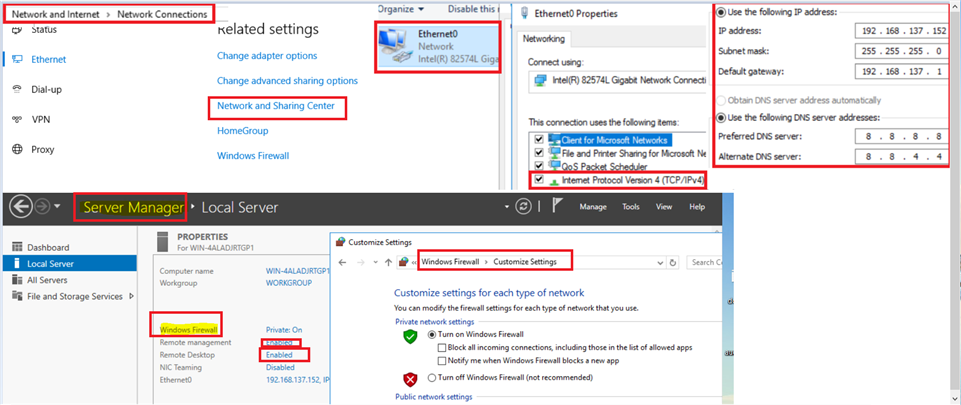Check Block all incoming connections
The image size is (961, 405).
[442, 347]
